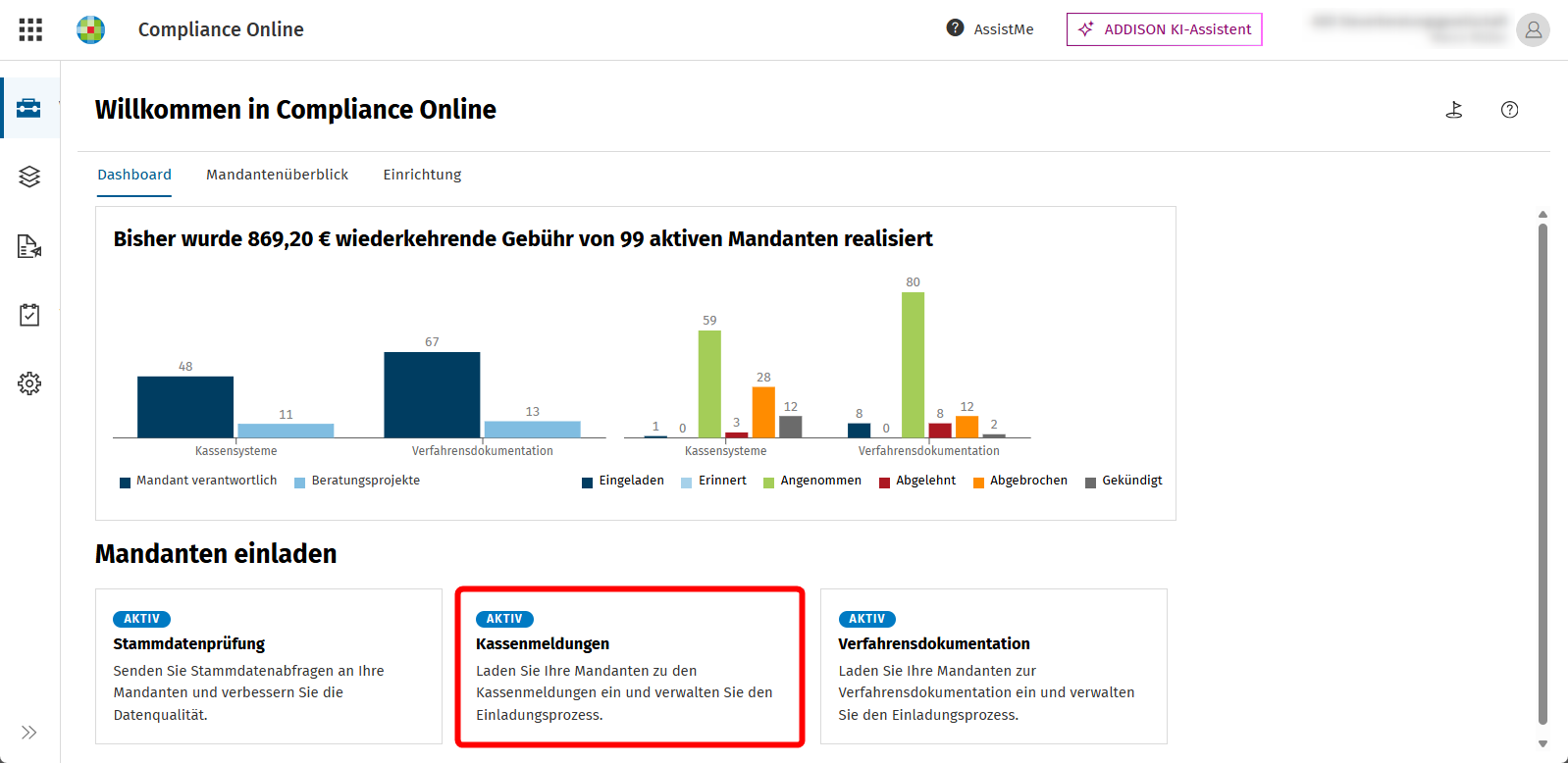This screenshot has width=1568, height=763.
Task: Open the user profile avatar
Action: click(x=1533, y=29)
